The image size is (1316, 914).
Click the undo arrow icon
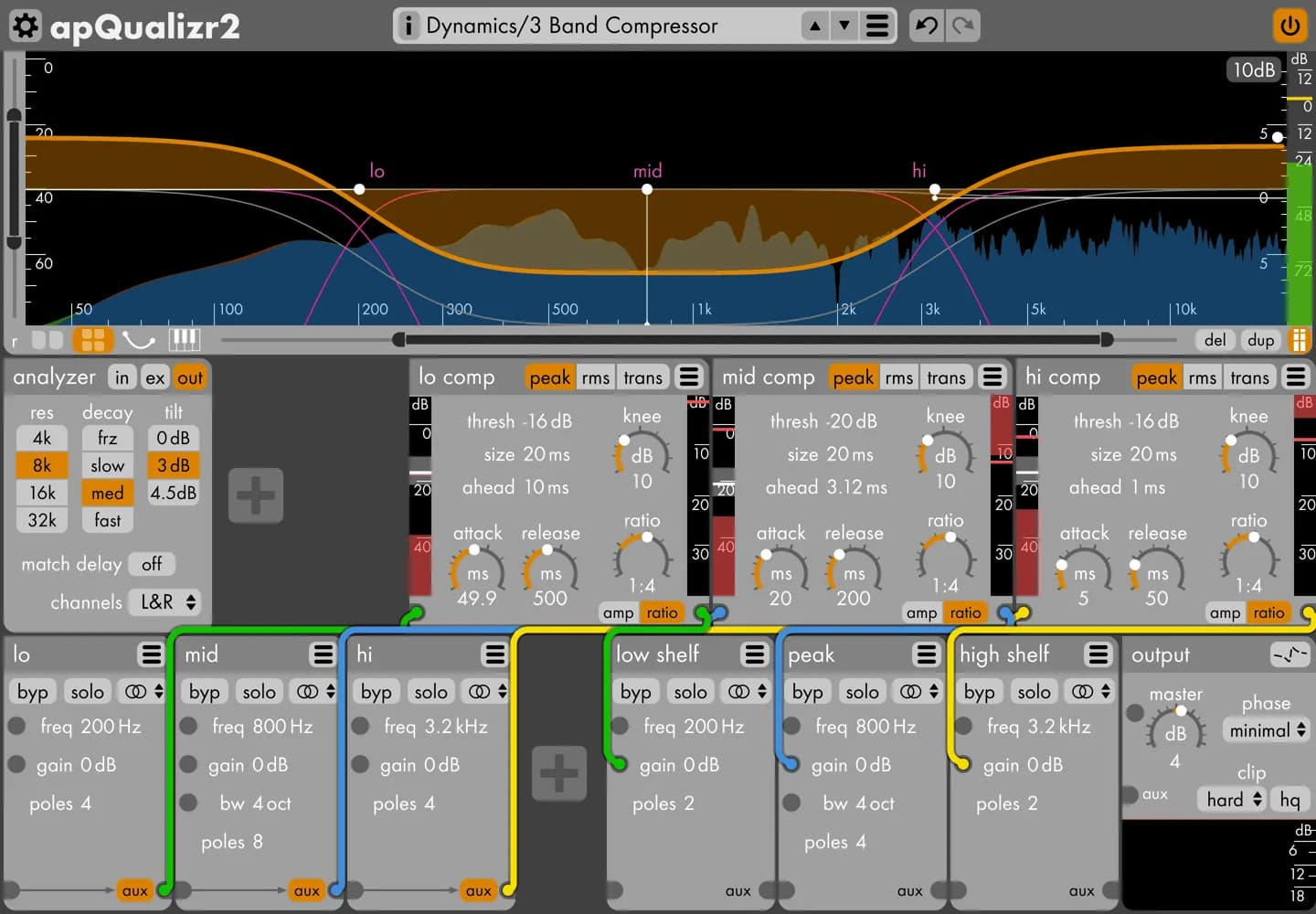pos(927,26)
